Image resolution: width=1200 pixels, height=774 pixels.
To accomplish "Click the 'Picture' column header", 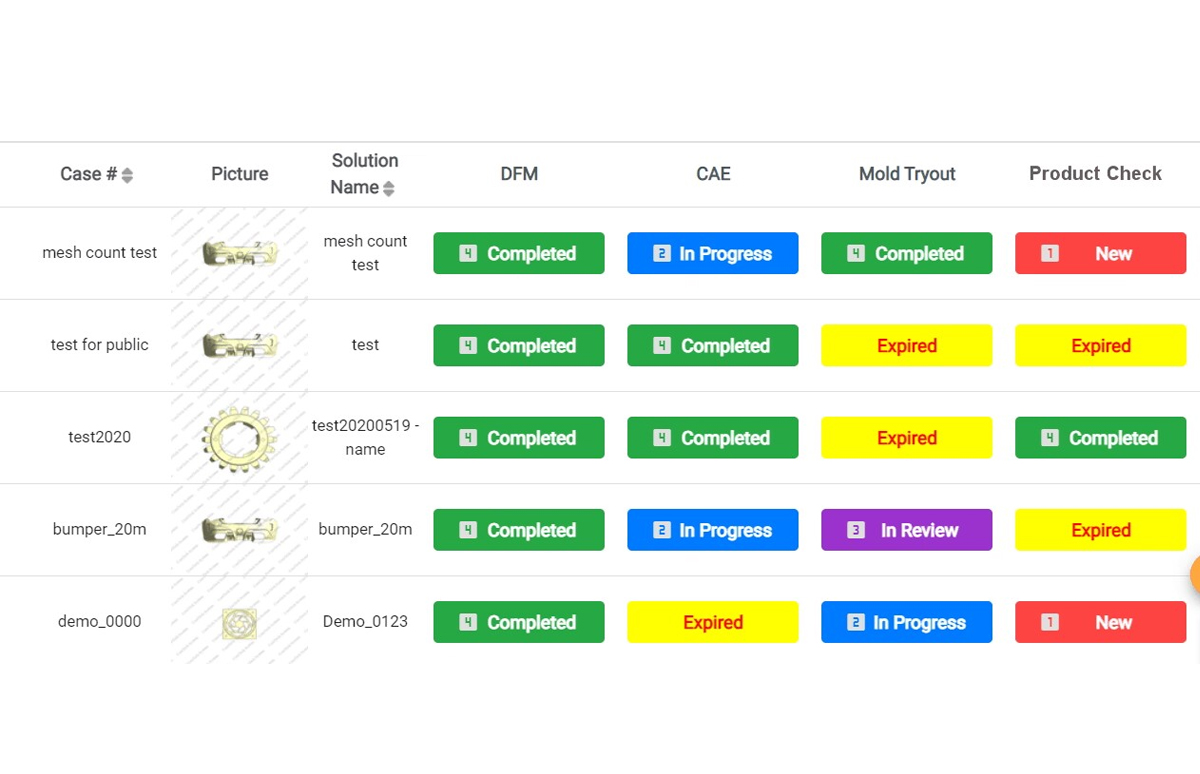I will click(x=240, y=174).
